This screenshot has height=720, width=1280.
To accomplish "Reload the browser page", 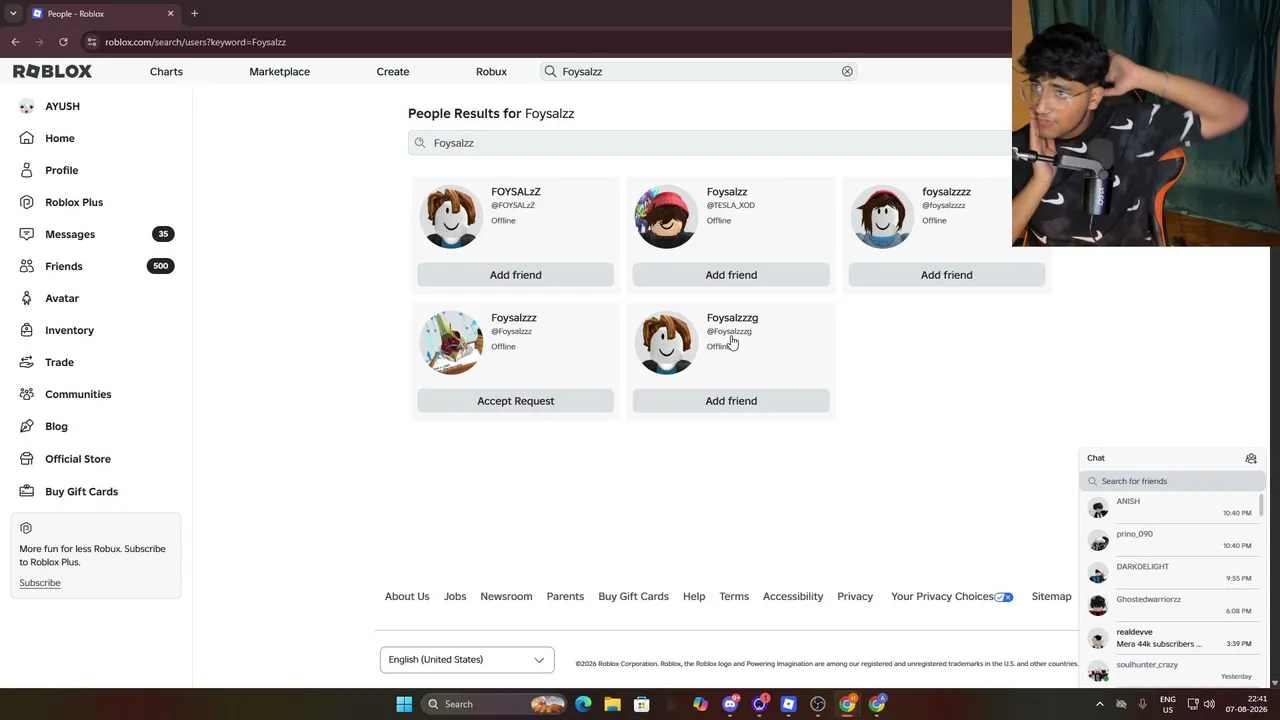I will (x=63, y=42).
